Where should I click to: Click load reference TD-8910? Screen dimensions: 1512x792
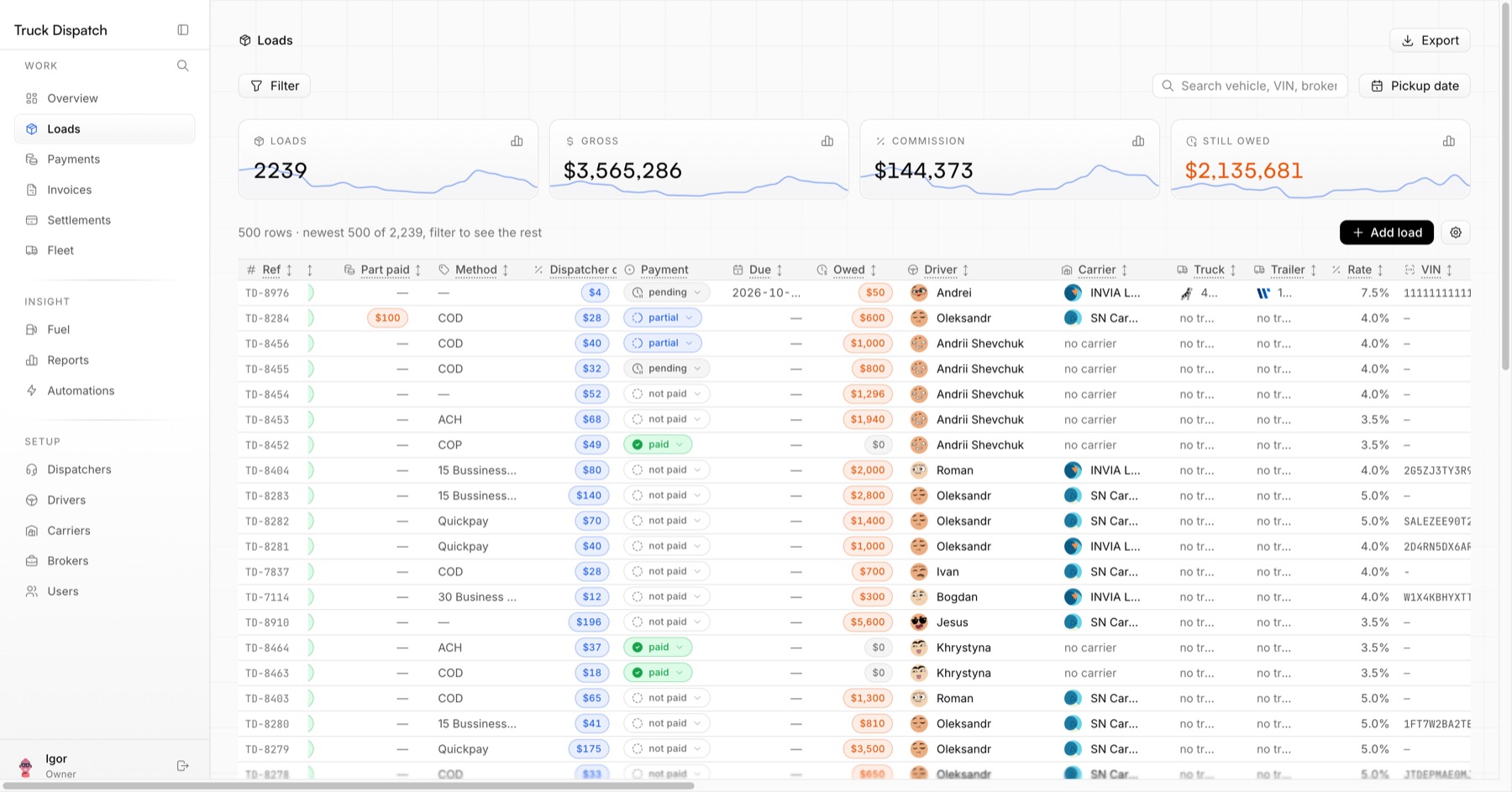click(x=267, y=622)
